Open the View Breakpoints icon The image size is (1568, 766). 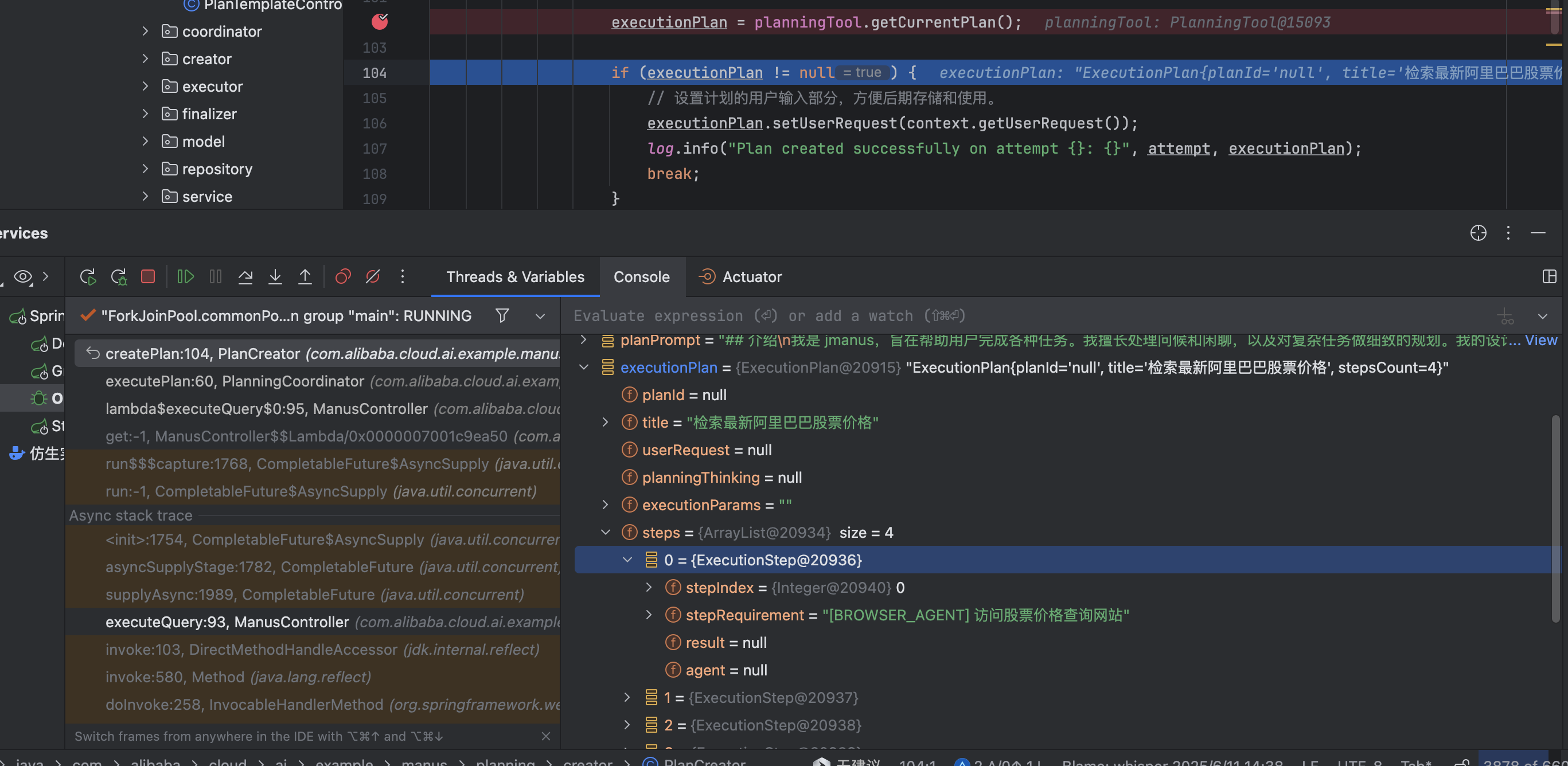point(343,277)
